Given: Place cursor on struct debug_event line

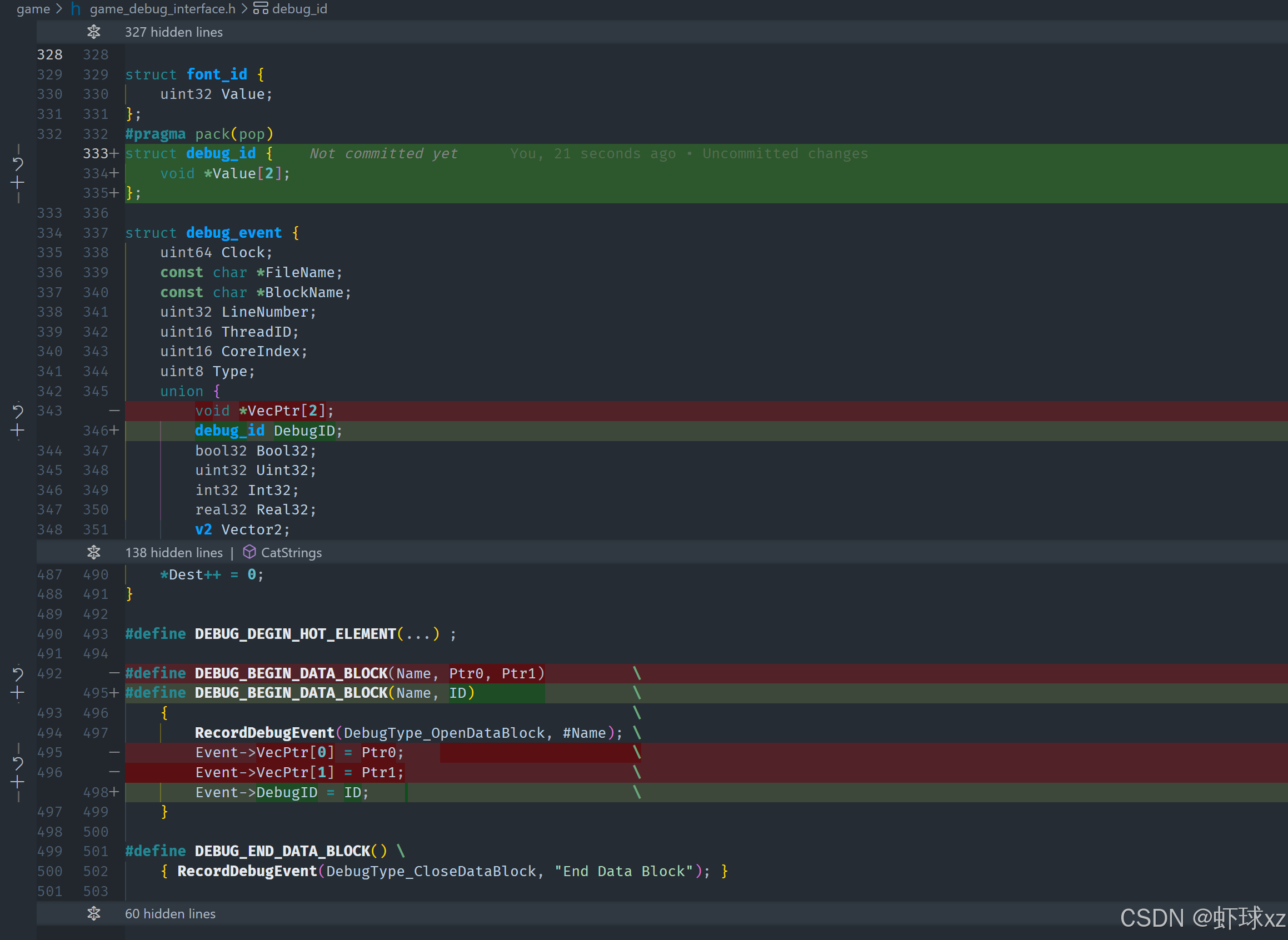Looking at the screenshot, I should [233, 233].
